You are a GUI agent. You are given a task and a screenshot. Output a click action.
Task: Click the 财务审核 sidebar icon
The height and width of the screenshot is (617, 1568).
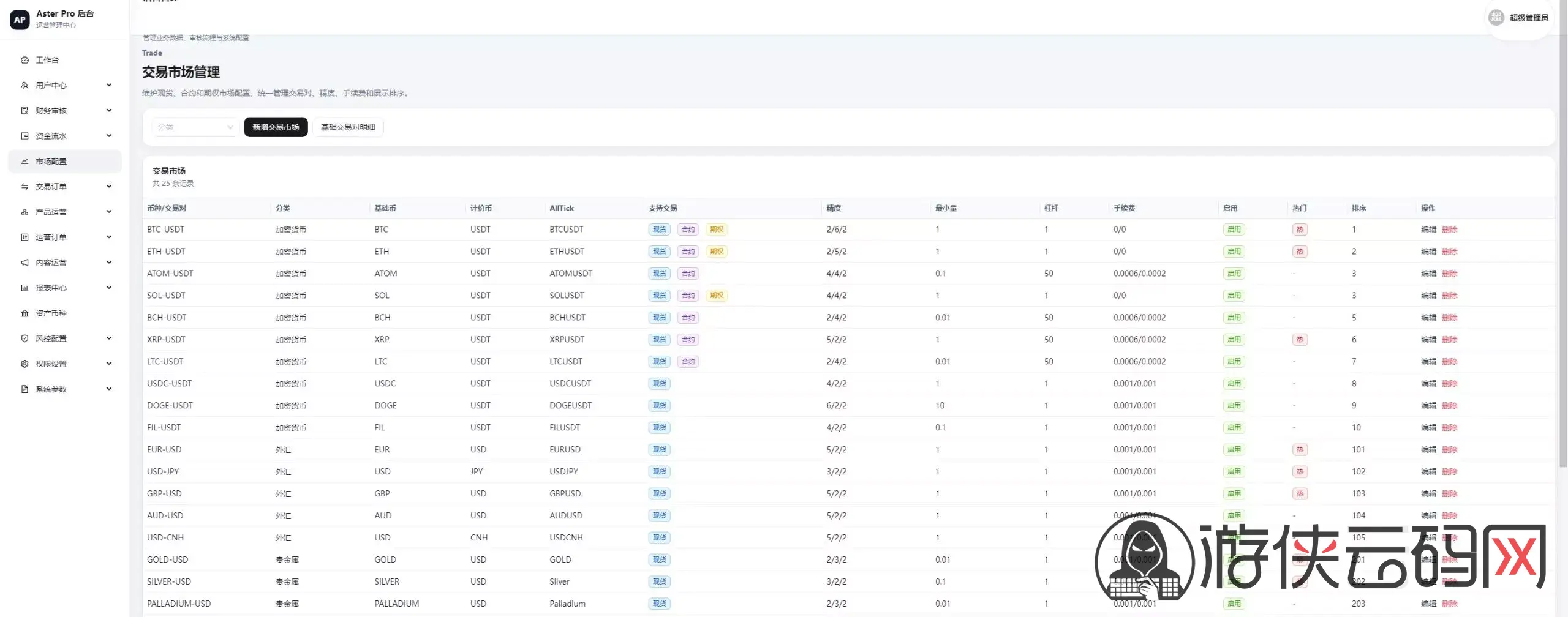click(24, 111)
